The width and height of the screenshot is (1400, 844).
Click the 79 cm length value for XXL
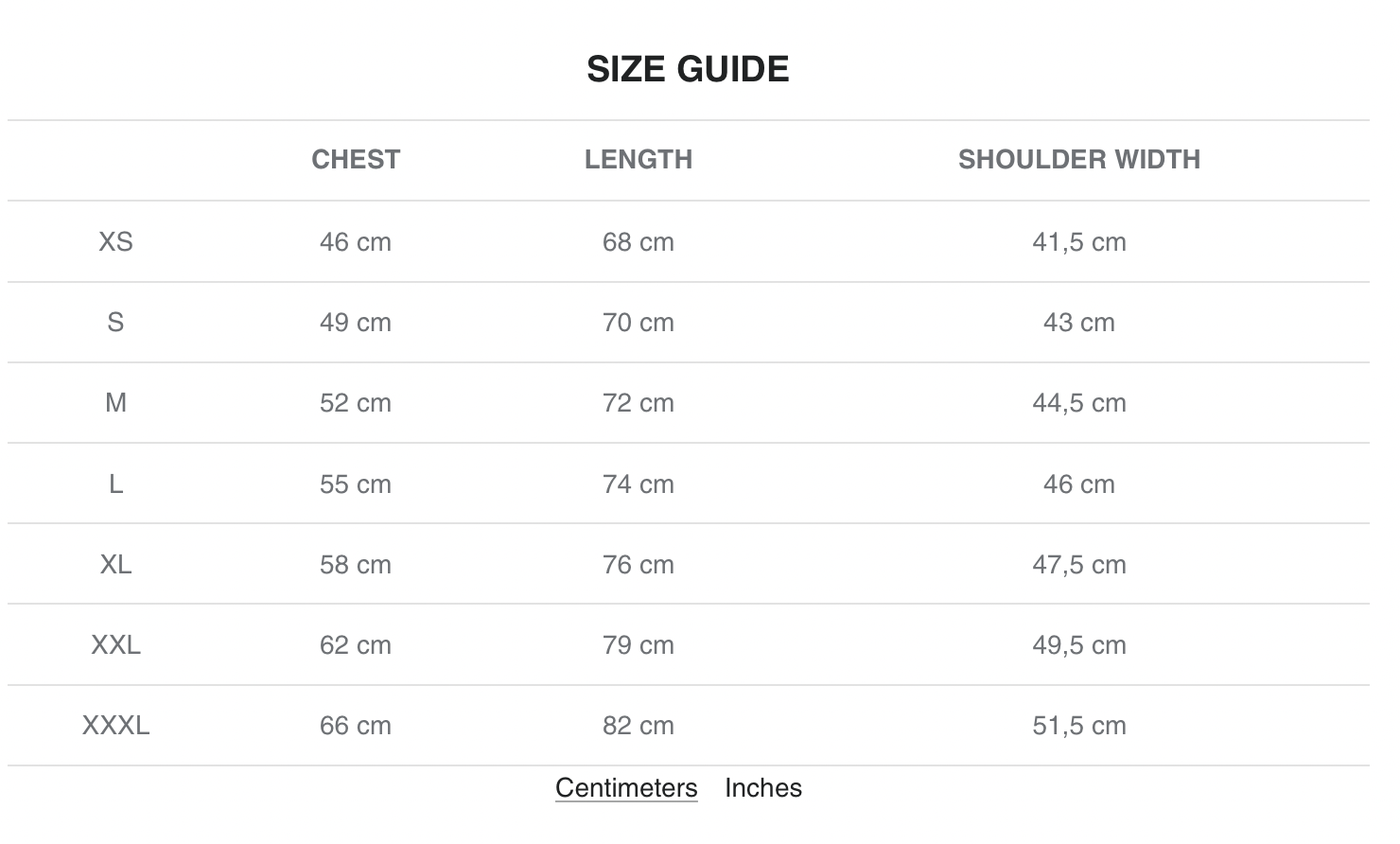(x=639, y=645)
